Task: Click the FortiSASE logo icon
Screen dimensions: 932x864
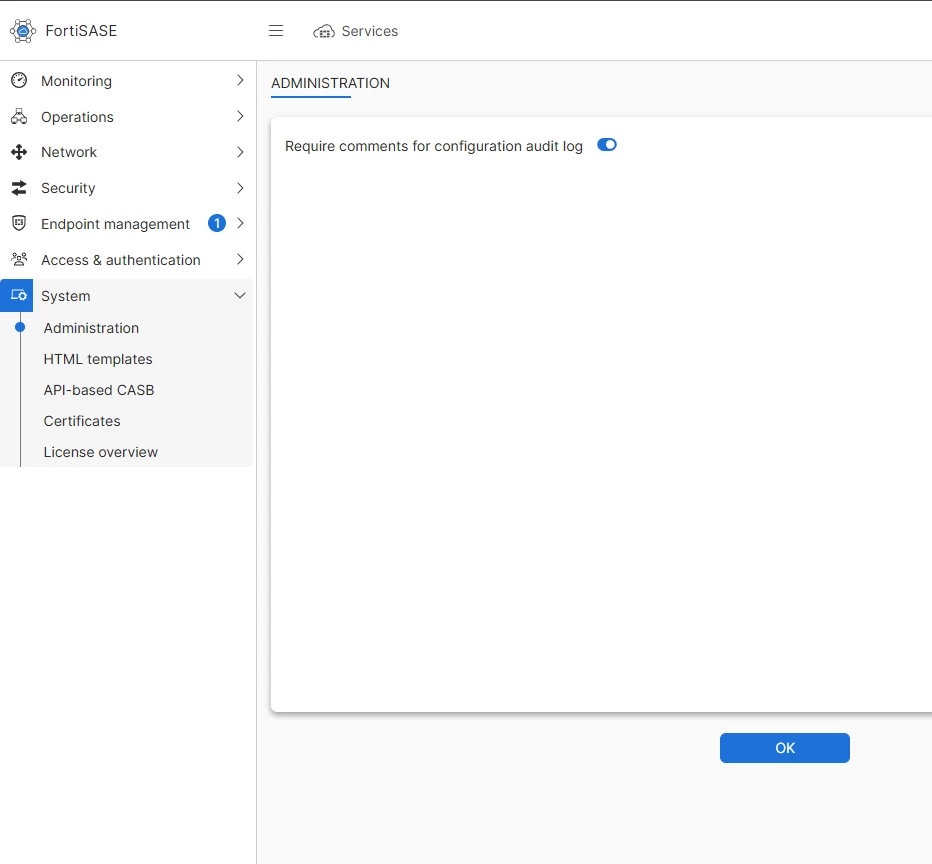Action: coord(23,31)
